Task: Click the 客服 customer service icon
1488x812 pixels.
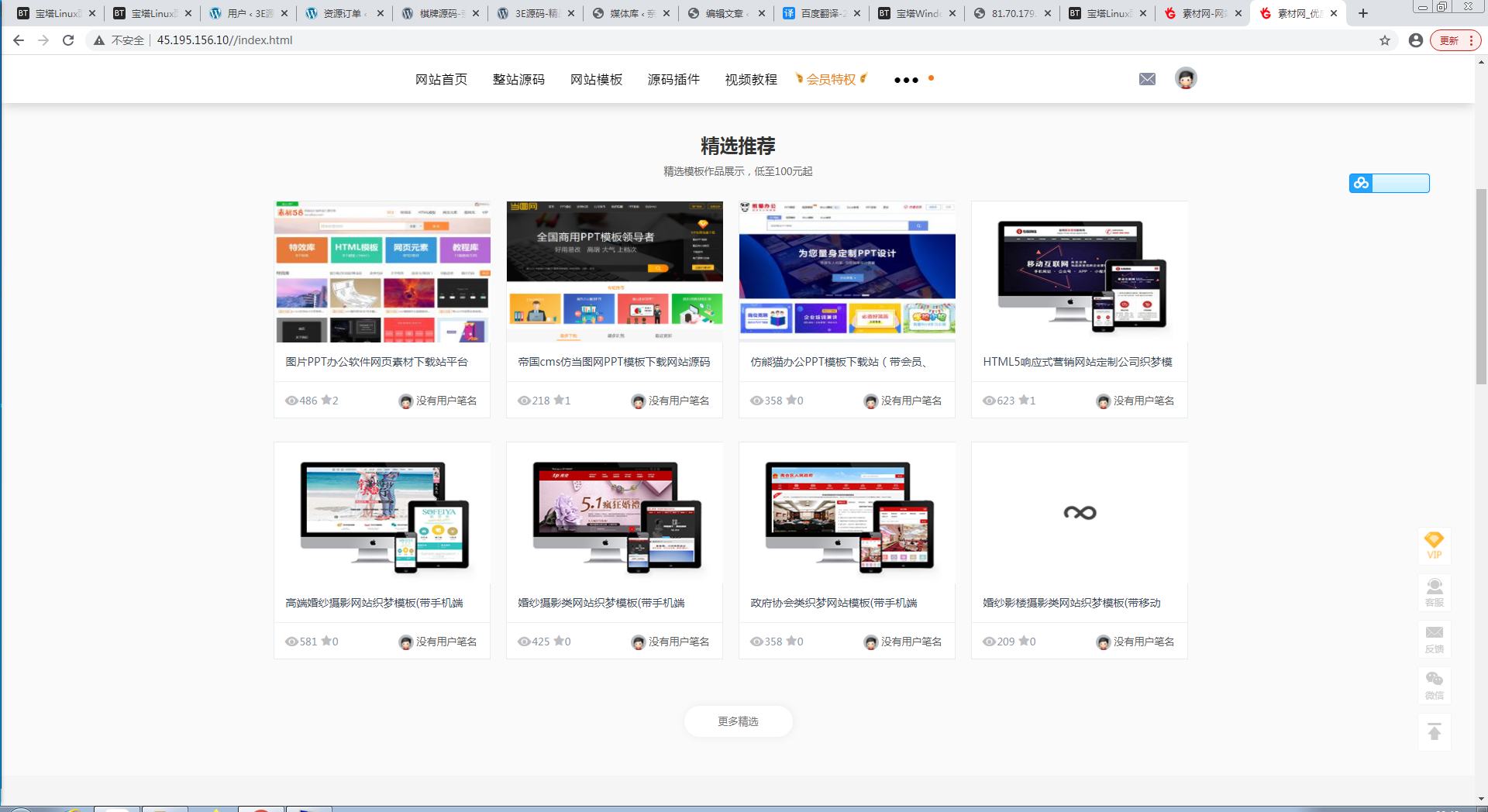Action: tap(1435, 592)
